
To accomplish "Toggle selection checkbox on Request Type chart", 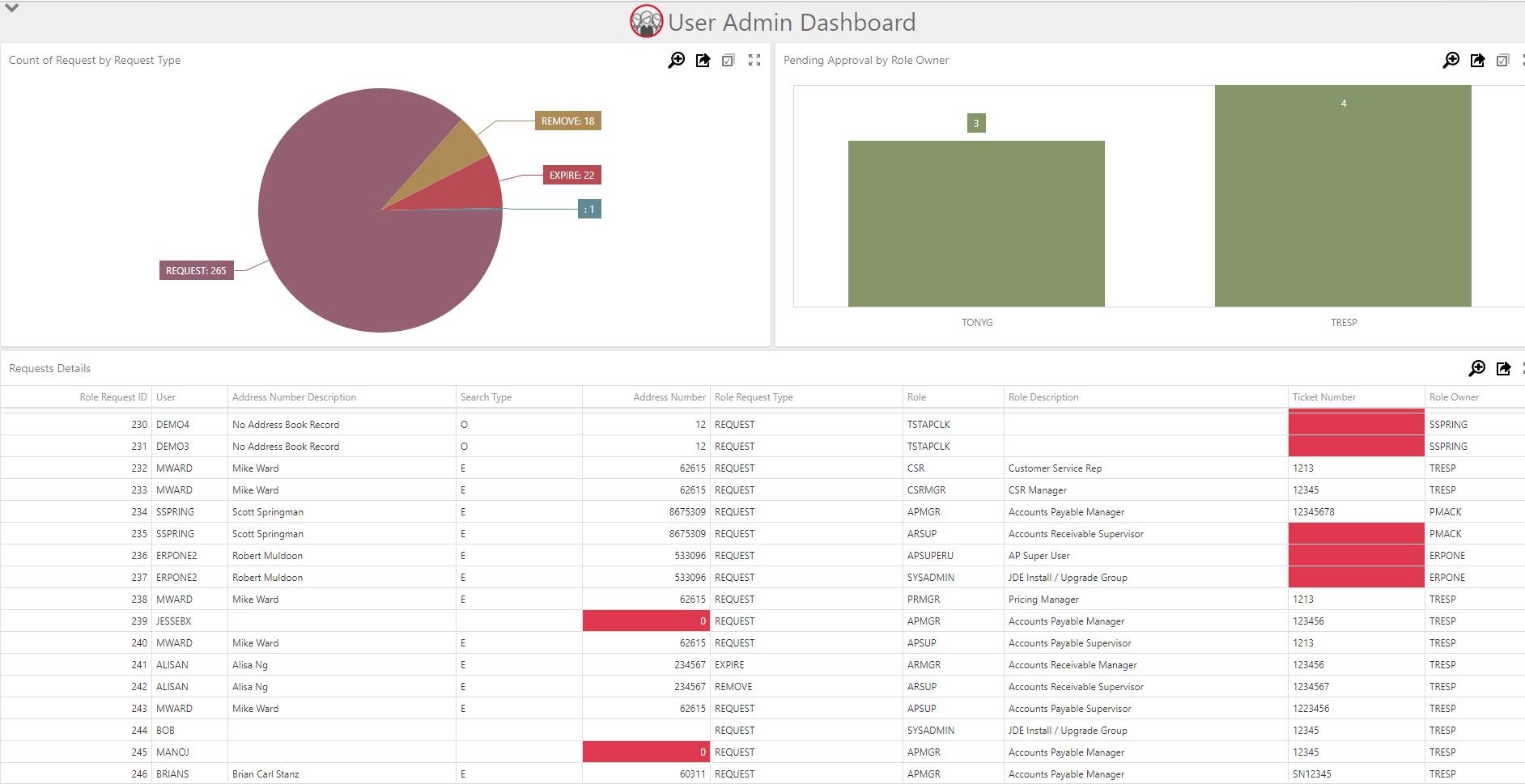I will click(728, 60).
